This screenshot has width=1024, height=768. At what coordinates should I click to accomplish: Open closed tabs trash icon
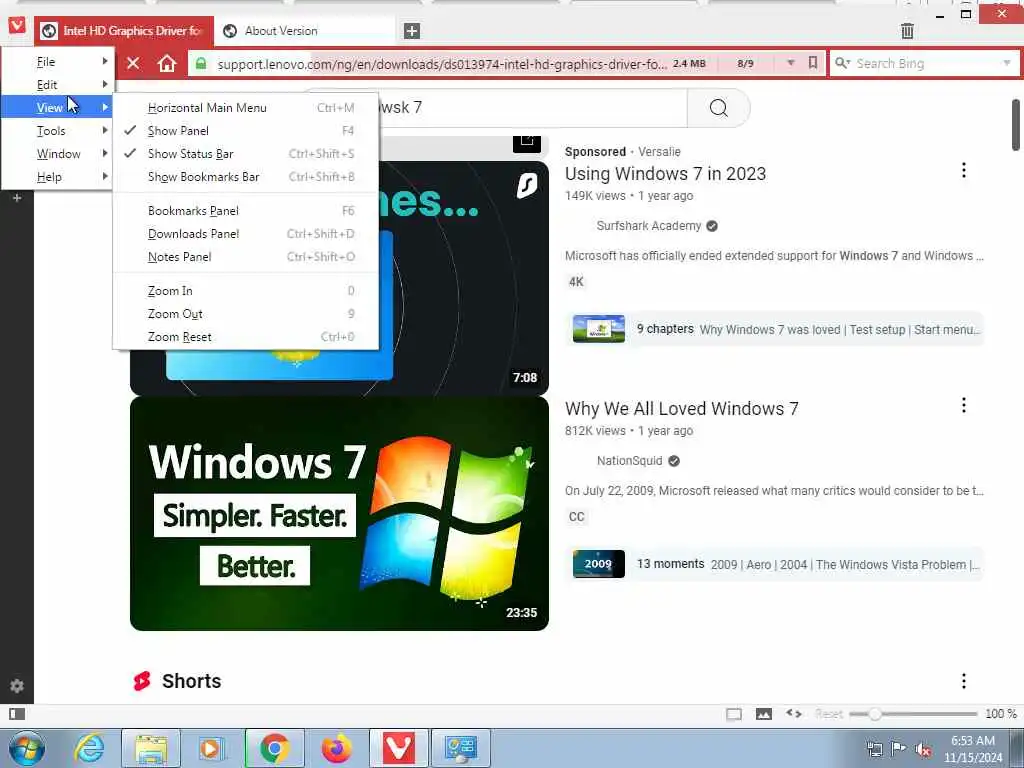(x=907, y=30)
